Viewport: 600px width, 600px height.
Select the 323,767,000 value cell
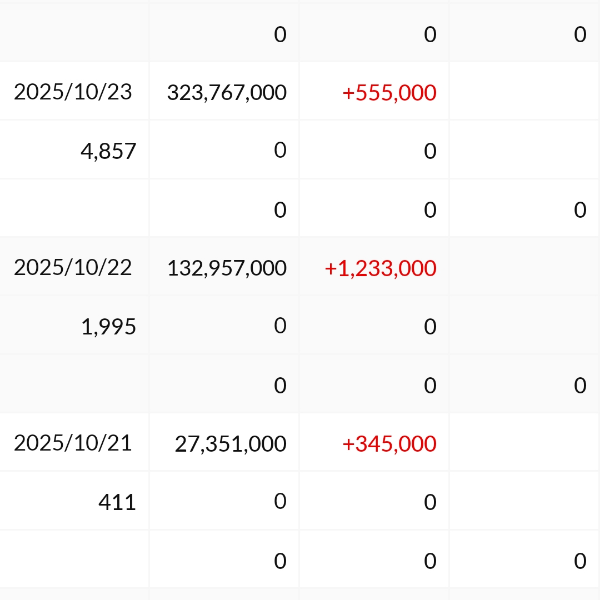[227, 93]
